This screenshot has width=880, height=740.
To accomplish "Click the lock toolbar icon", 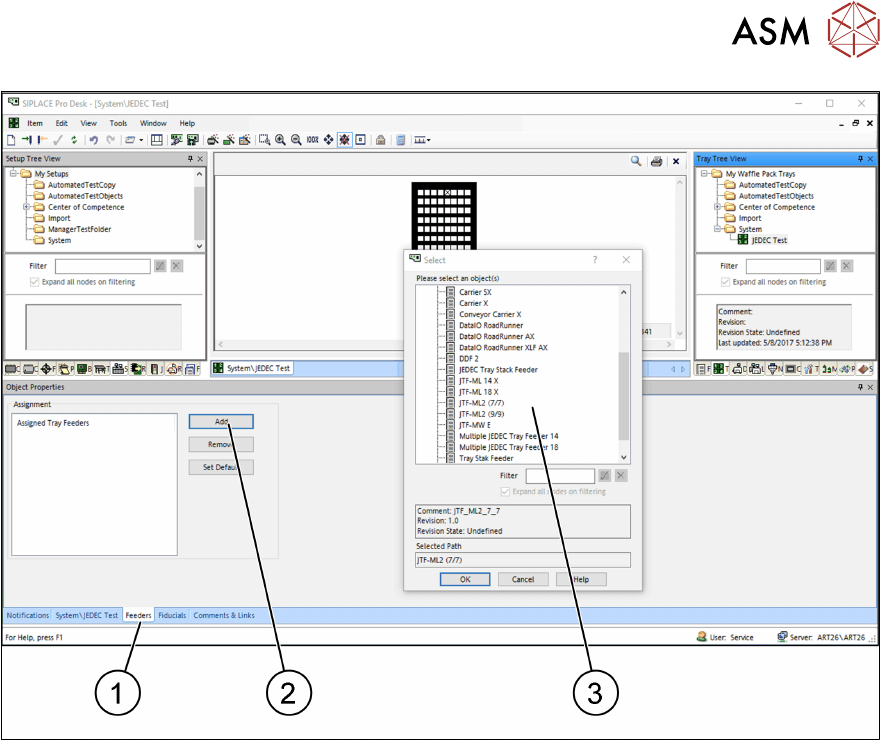I will (x=381, y=140).
